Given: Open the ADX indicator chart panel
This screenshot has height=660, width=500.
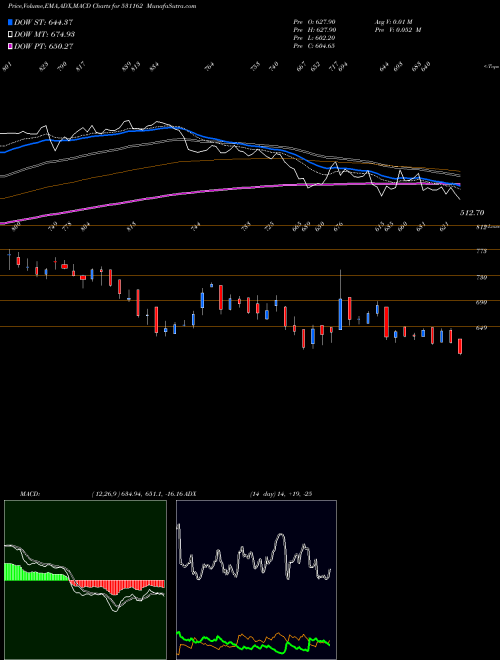Looking at the screenshot, I should pyautogui.click(x=256, y=580).
